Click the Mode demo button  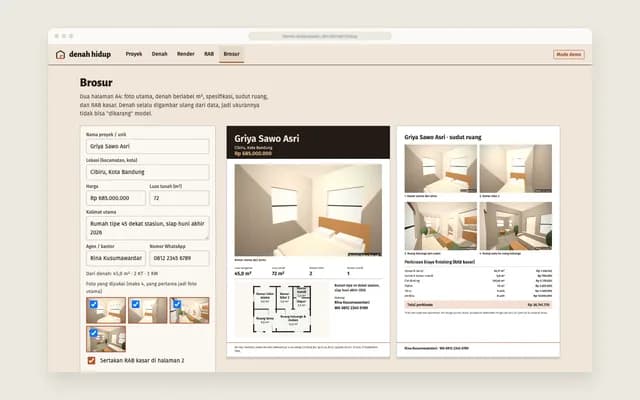click(x=569, y=54)
